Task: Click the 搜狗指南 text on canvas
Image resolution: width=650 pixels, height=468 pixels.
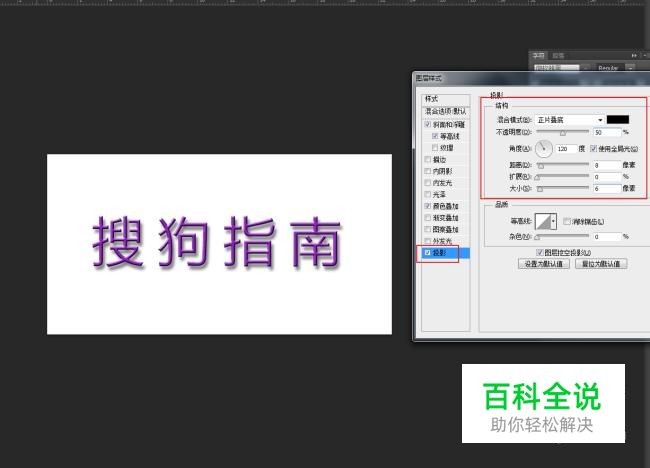Action: [x=216, y=243]
